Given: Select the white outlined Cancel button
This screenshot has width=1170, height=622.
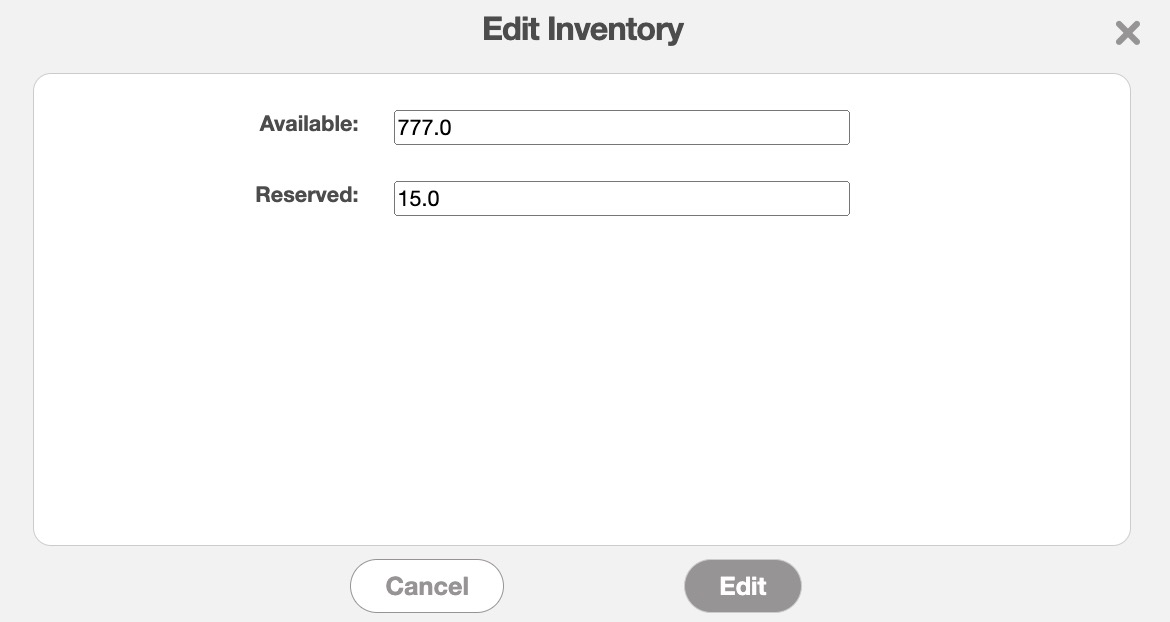Looking at the screenshot, I should [x=427, y=586].
